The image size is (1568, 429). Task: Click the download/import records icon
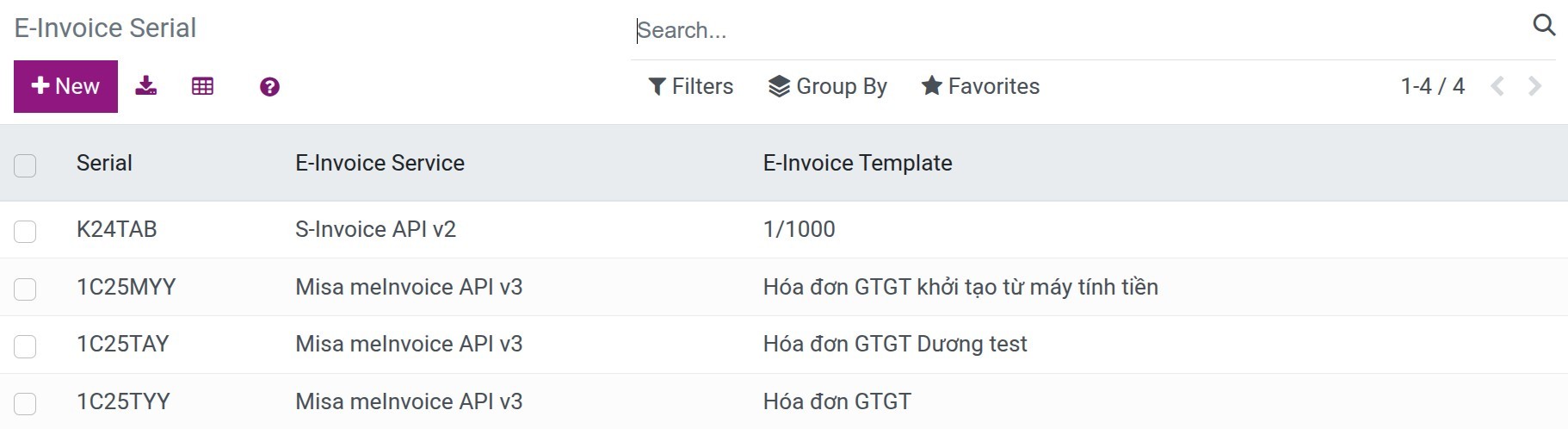tap(146, 86)
